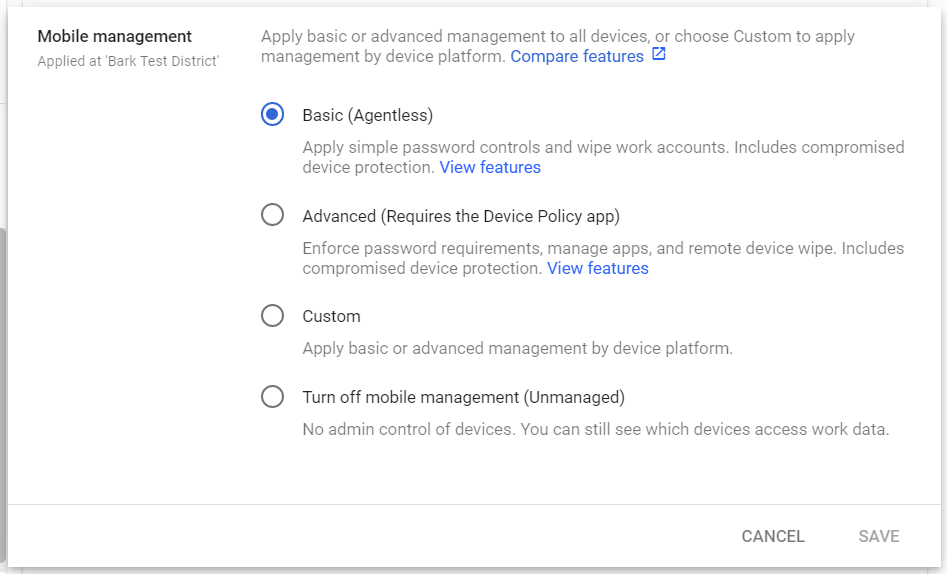Click View features under Advanced option
The image size is (947, 574).
click(x=597, y=268)
